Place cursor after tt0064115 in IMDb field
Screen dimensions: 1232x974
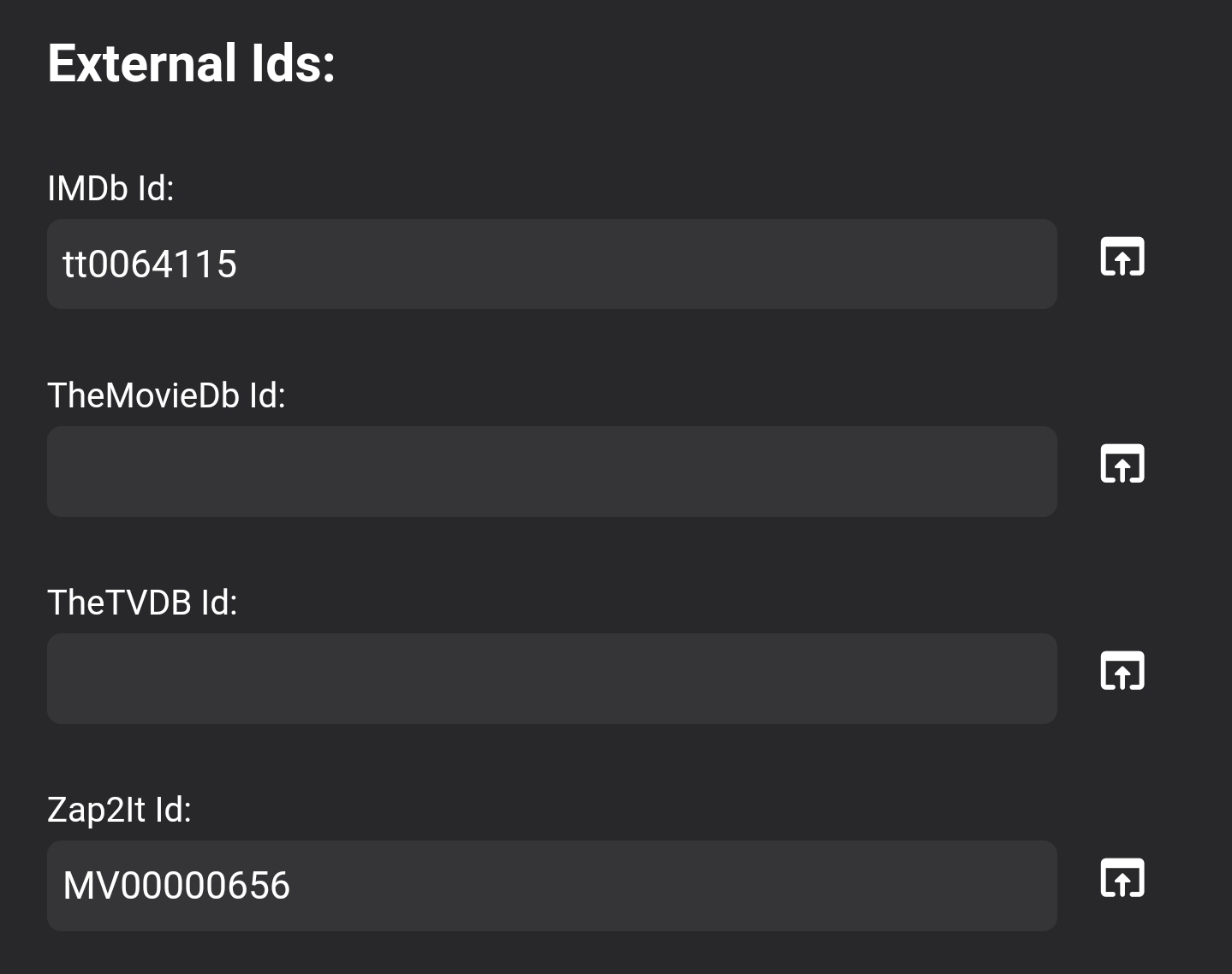(244, 264)
